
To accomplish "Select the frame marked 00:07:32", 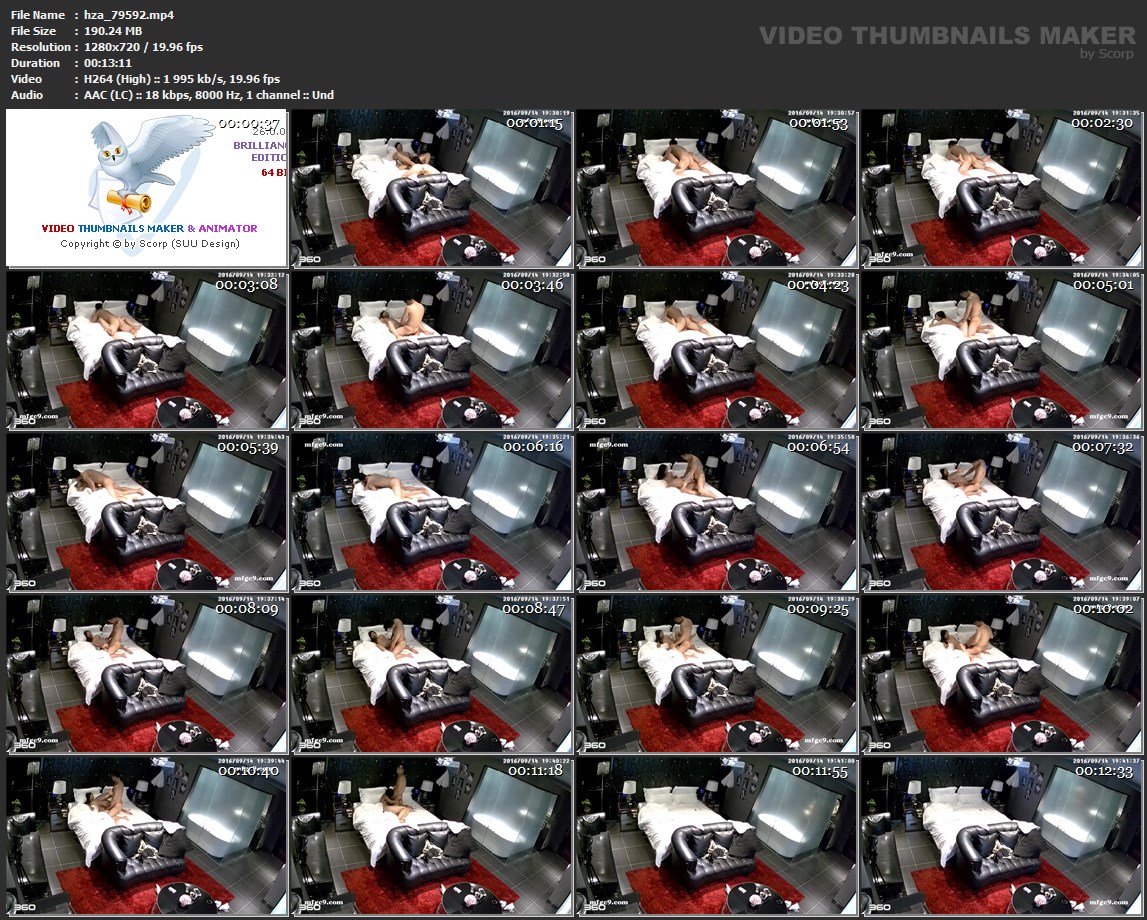I will pyautogui.click(x=1002, y=512).
